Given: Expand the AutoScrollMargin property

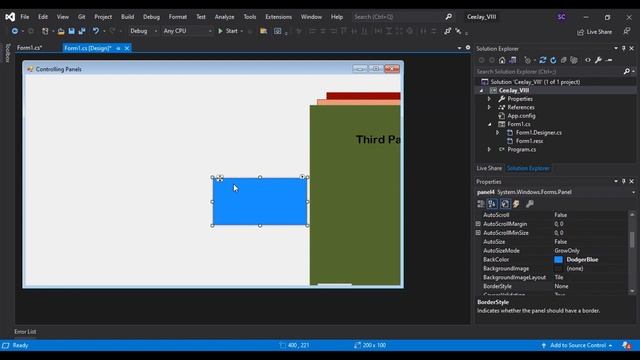Looking at the screenshot, I should coord(478,224).
